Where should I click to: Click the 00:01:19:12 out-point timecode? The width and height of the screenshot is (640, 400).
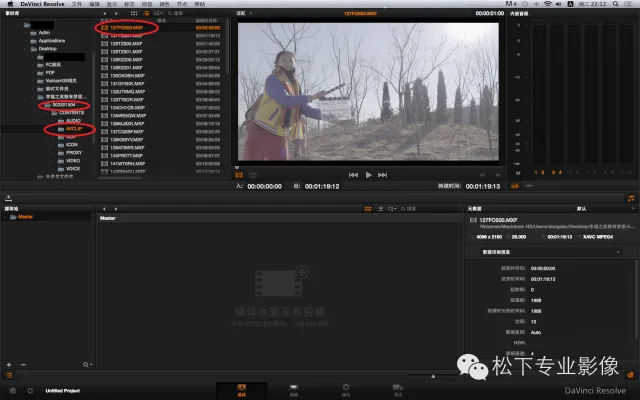coord(322,187)
